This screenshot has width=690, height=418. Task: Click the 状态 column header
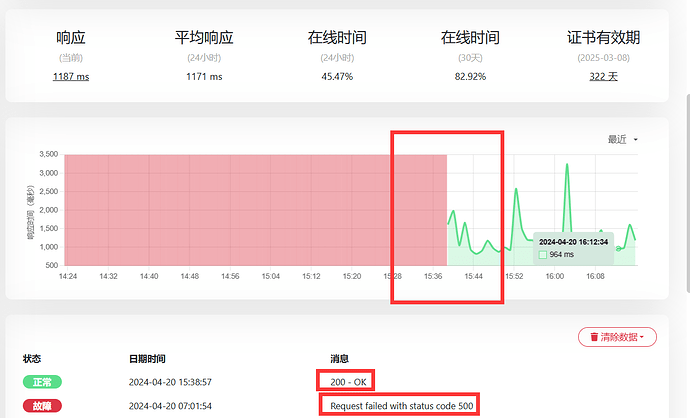32,359
